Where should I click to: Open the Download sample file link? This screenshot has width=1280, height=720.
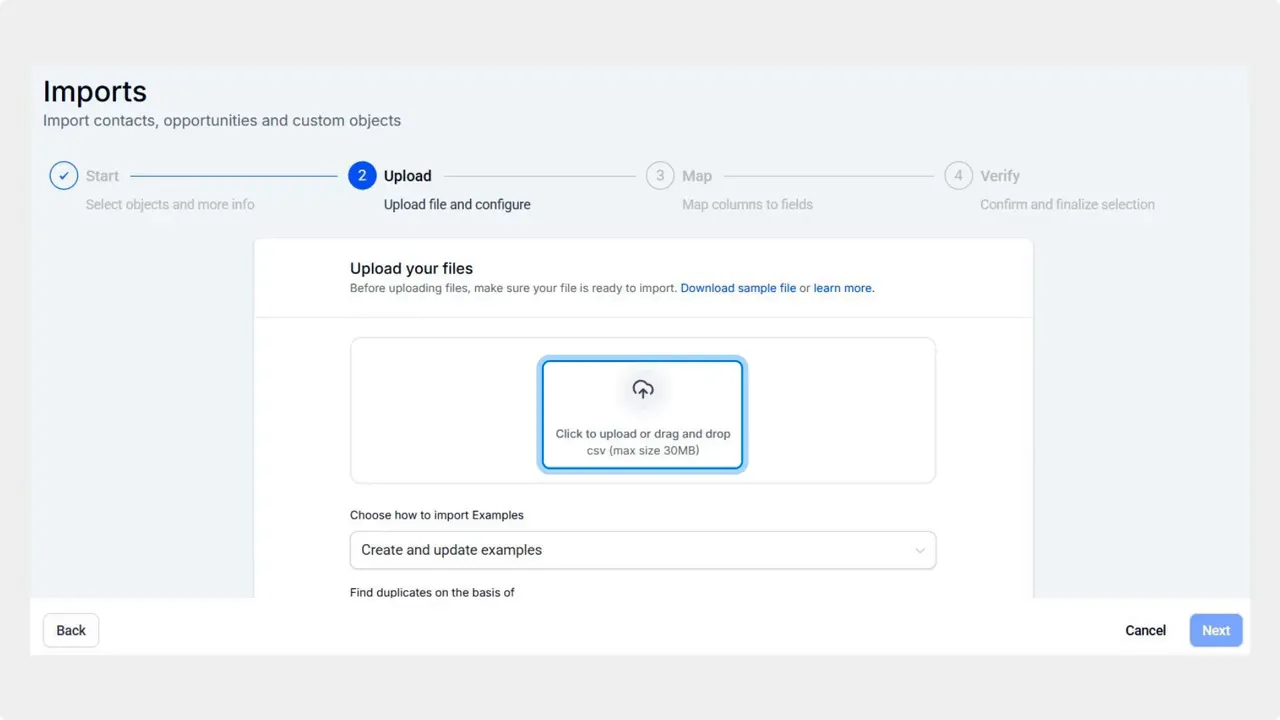point(738,288)
